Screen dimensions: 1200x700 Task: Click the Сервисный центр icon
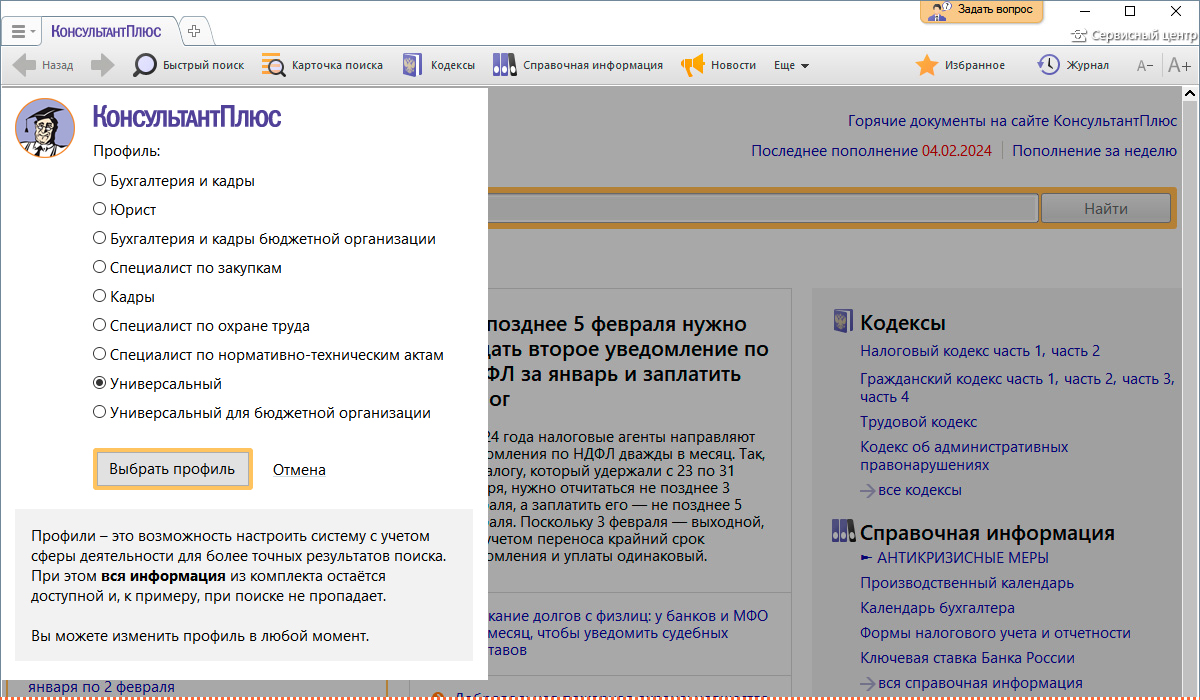pyautogui.click(x=1078, y=36)
